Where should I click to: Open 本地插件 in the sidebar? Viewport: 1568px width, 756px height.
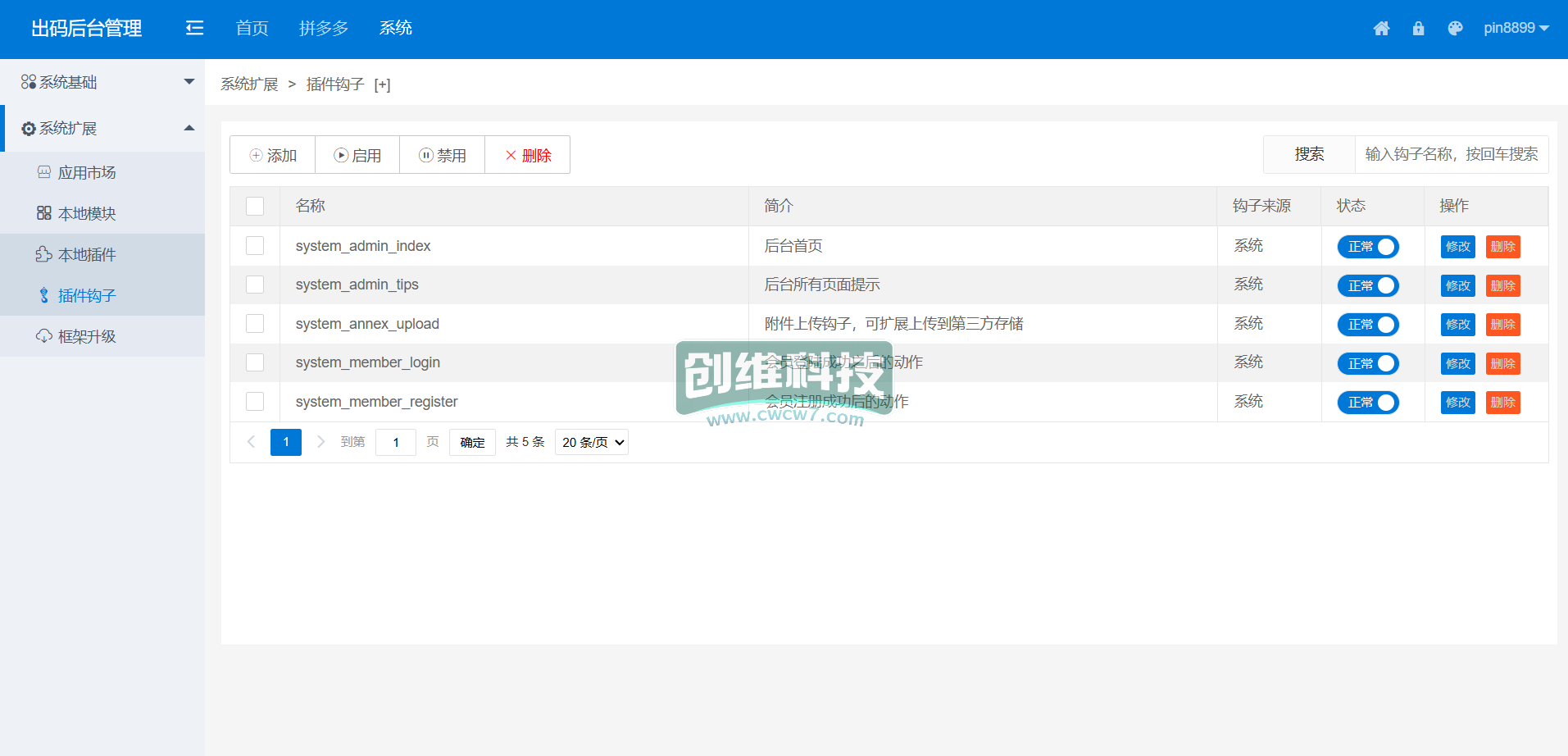click(87, 255)
